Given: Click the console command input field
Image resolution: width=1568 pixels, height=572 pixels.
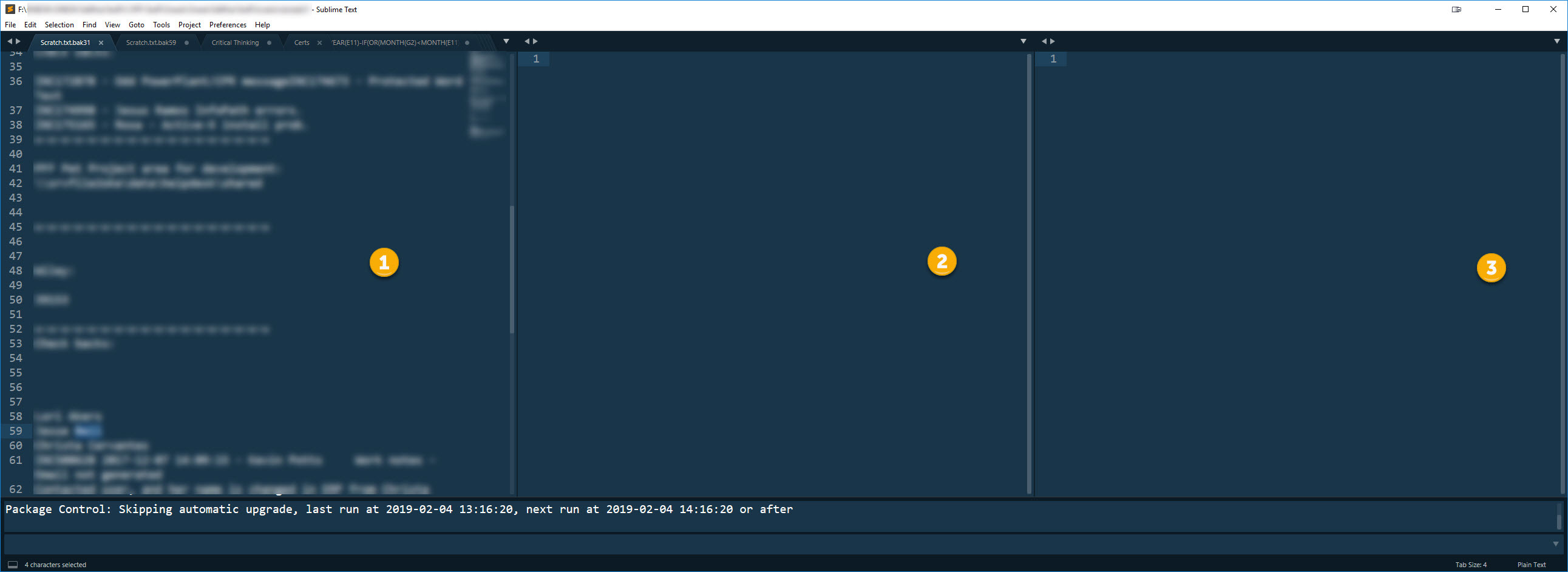Looking at the screenshot, I should tap(773, 544).
